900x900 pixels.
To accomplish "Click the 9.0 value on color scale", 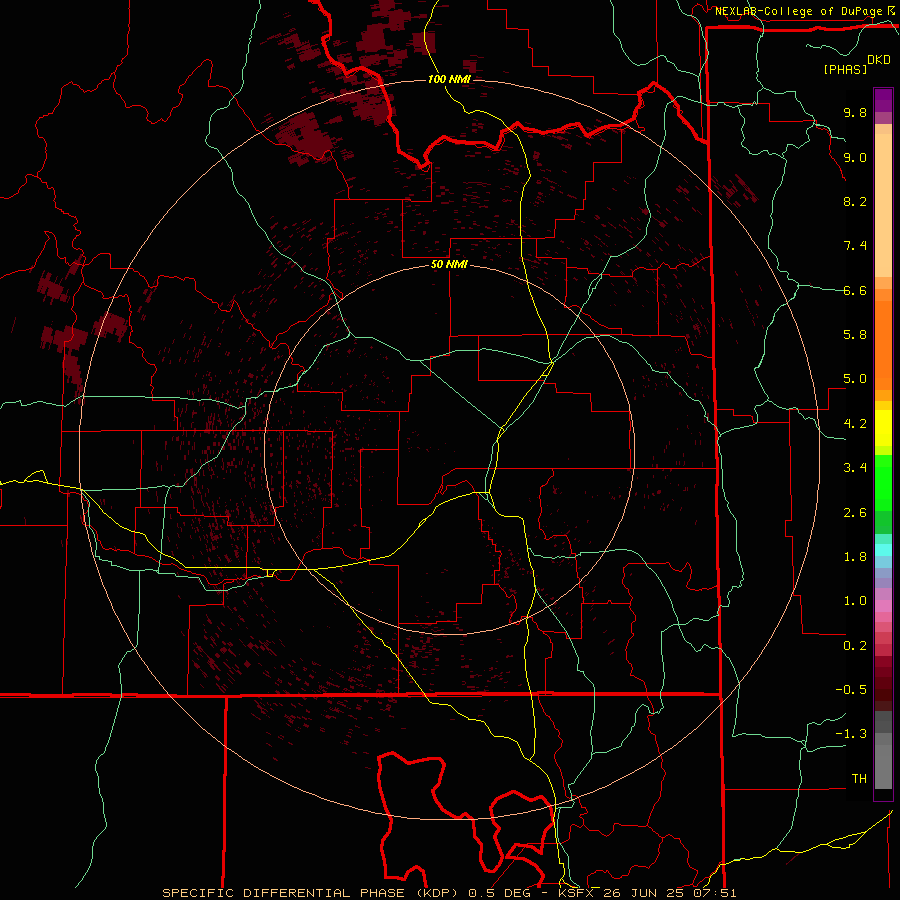I will [x=855, y=158].
